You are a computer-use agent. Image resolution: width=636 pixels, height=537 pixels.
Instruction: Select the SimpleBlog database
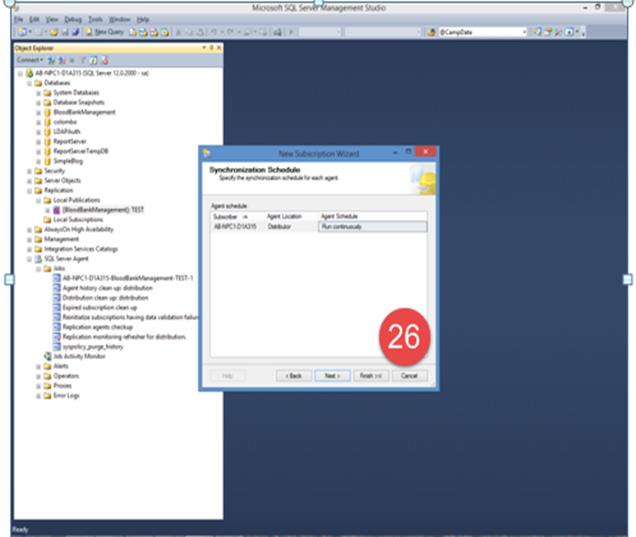tap(68, 161)
